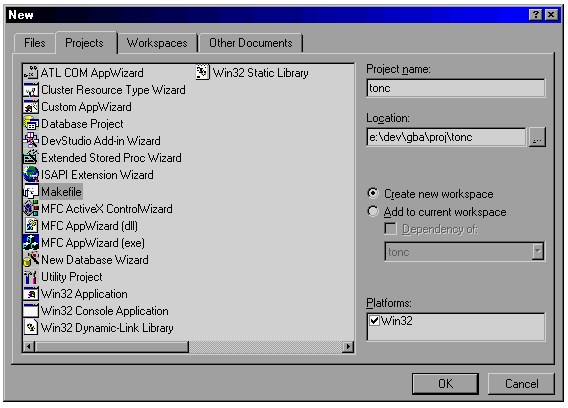Screen dimensions: 568x408
Task: Select 'Win32 Console Application' text entry
Action: pyautogui.click(x=105, y=311)
